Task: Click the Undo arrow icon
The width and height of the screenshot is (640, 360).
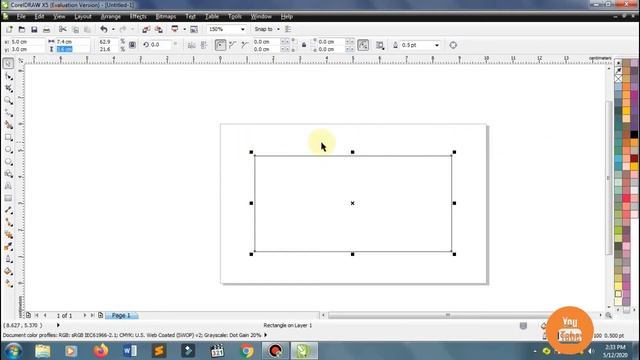Action: (x=104, y=29)
